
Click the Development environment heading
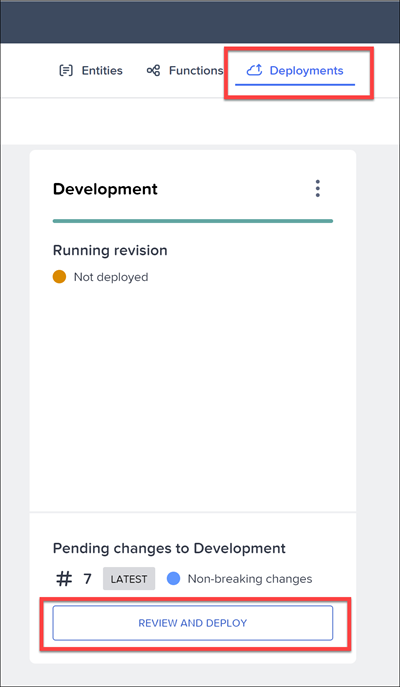pos(105,189)
